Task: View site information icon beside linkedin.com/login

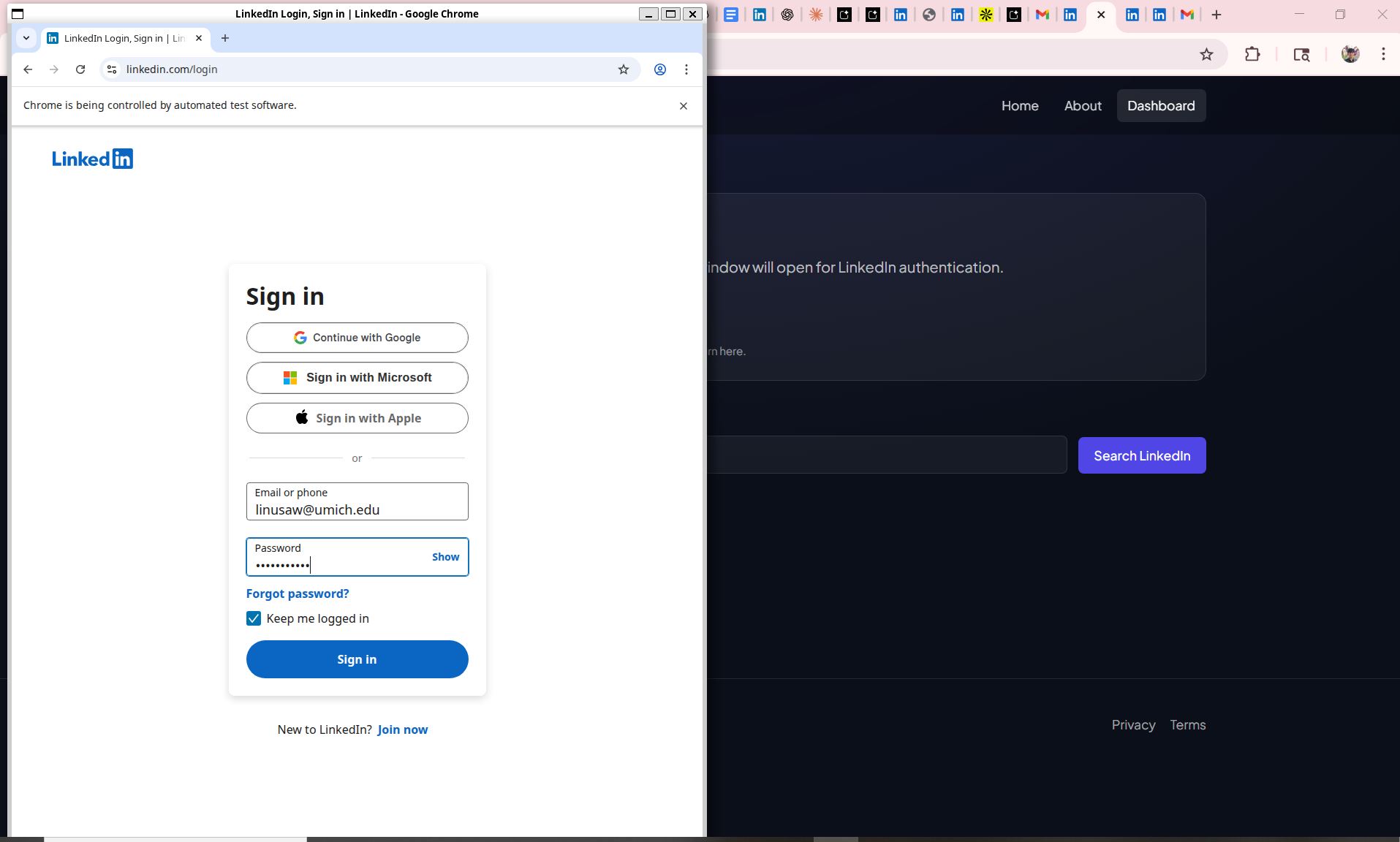Action: click(112, 69)
